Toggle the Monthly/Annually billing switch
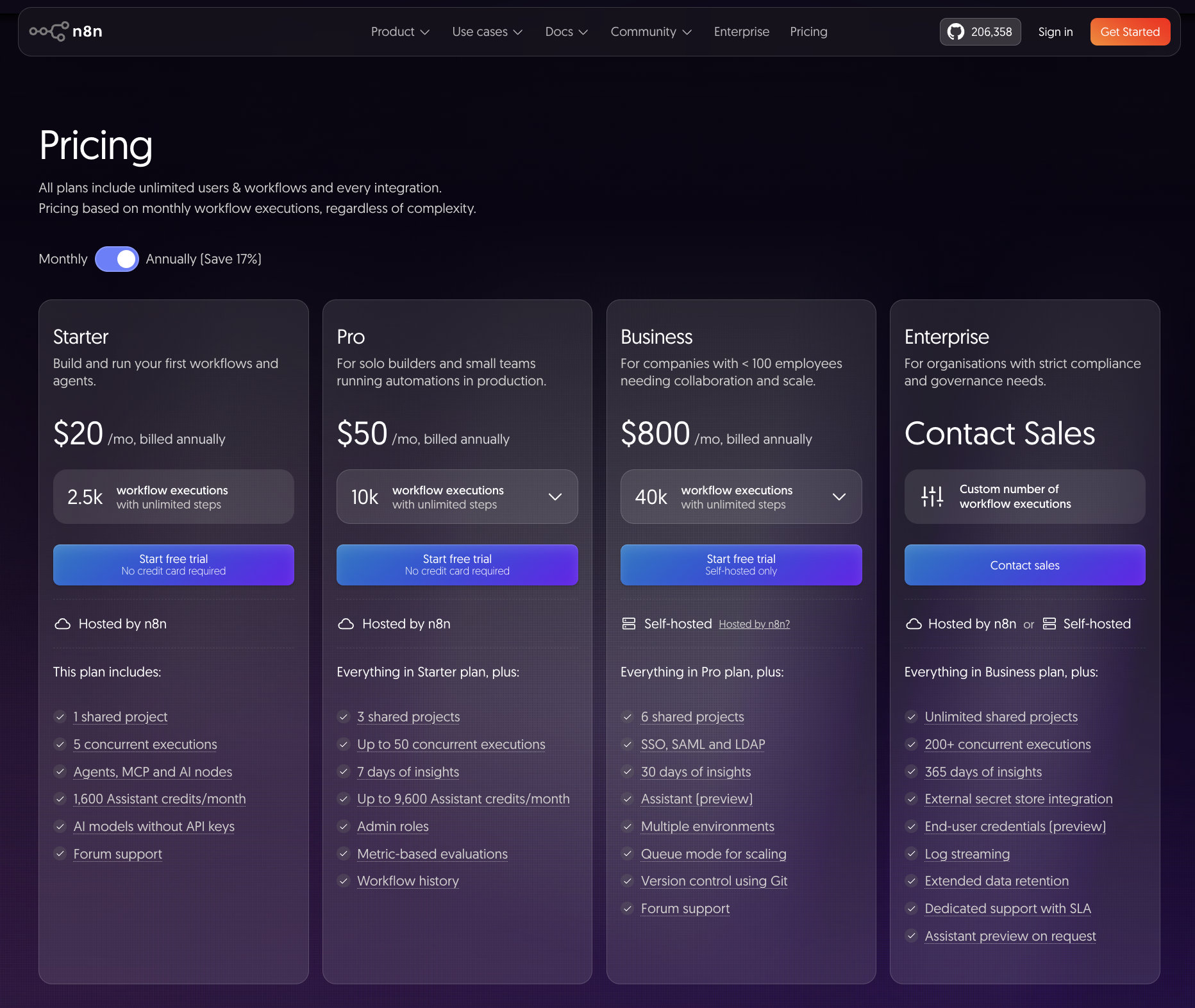The height and width of the screenshot is (1008, 1195). coord(117,259)
